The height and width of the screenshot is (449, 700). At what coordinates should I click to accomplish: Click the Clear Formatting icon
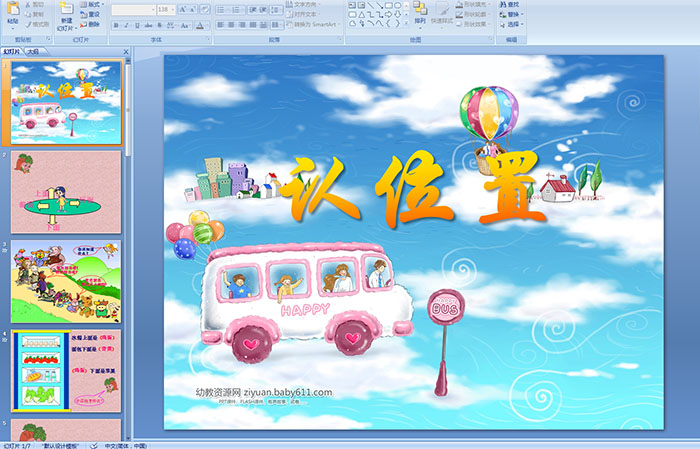pos(205,10)
